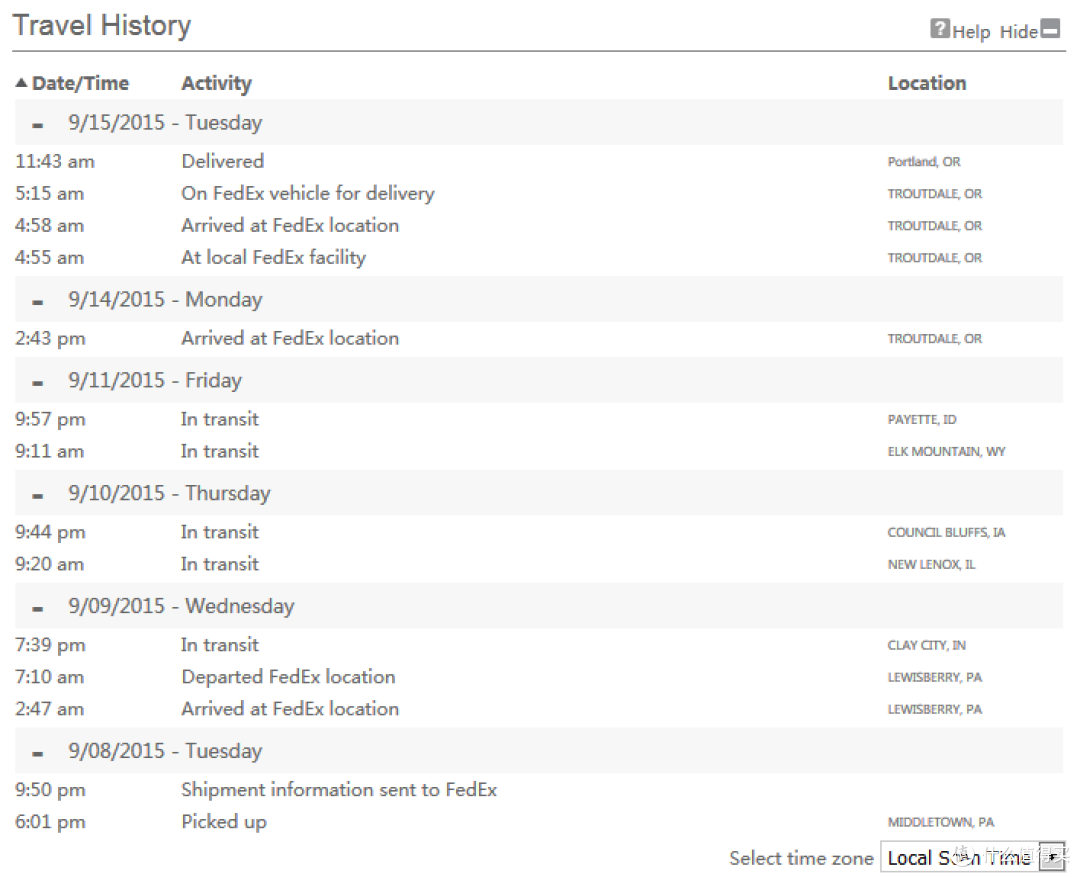This screenshot has width=1080, height=877.
Task: Click the Activity column header
Action: [x=216, y=83]
